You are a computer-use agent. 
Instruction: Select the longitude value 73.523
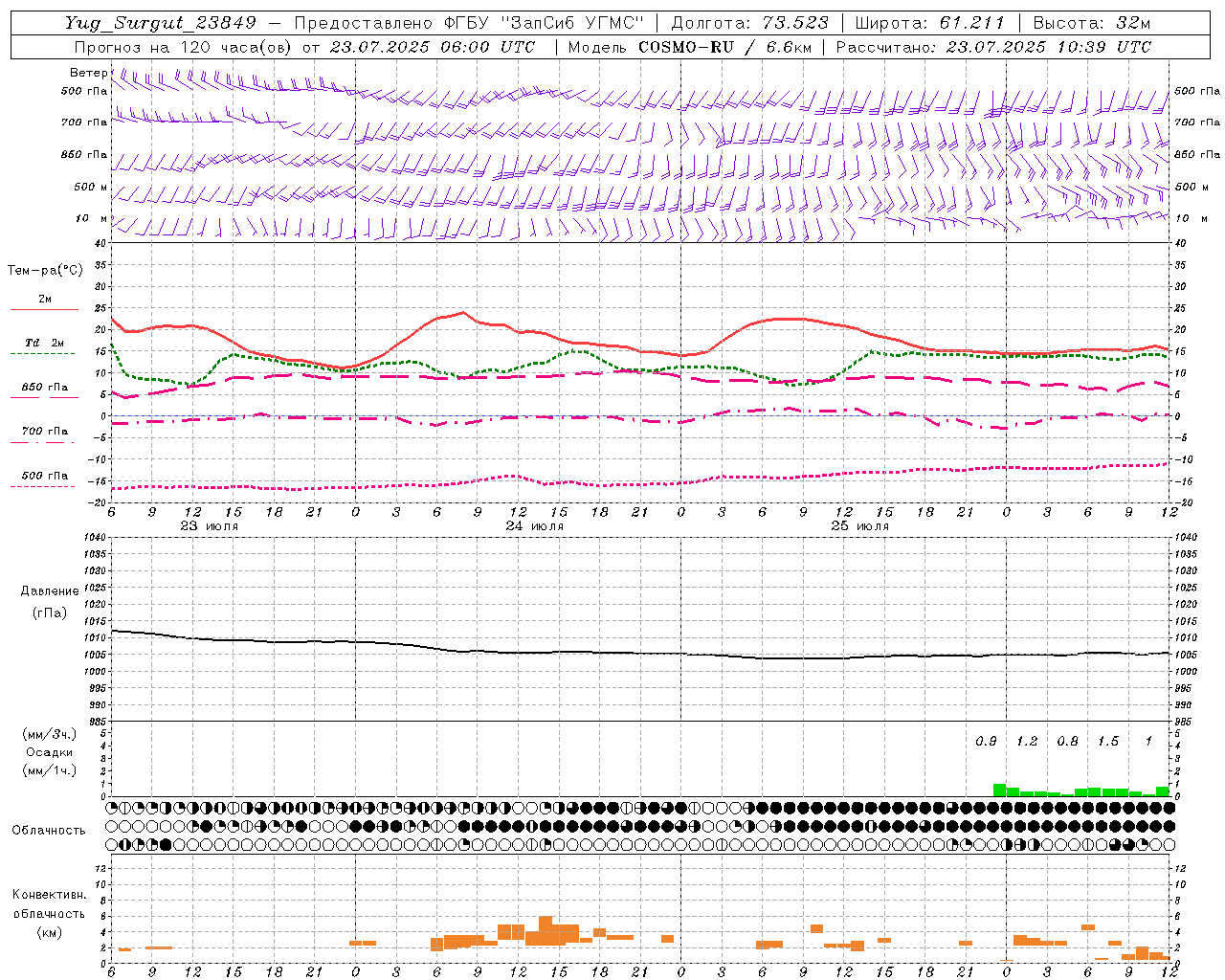point(795,23)
